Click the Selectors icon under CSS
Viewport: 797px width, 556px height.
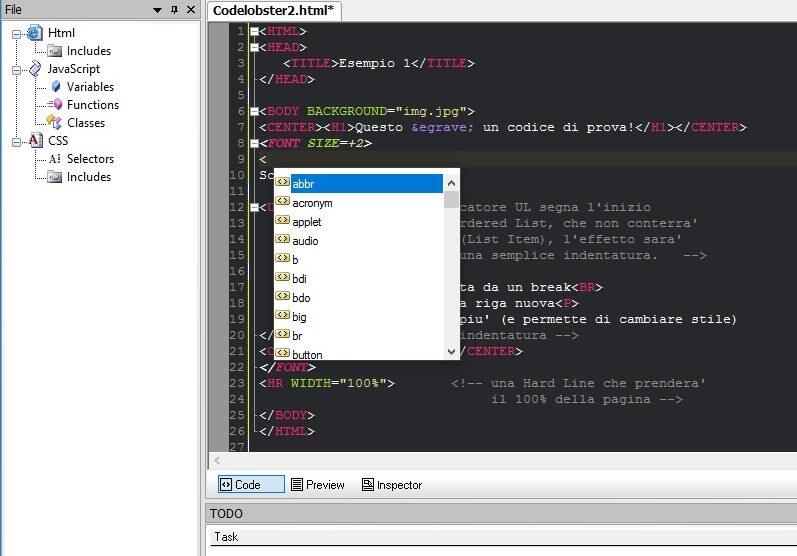tap(56, 159)
